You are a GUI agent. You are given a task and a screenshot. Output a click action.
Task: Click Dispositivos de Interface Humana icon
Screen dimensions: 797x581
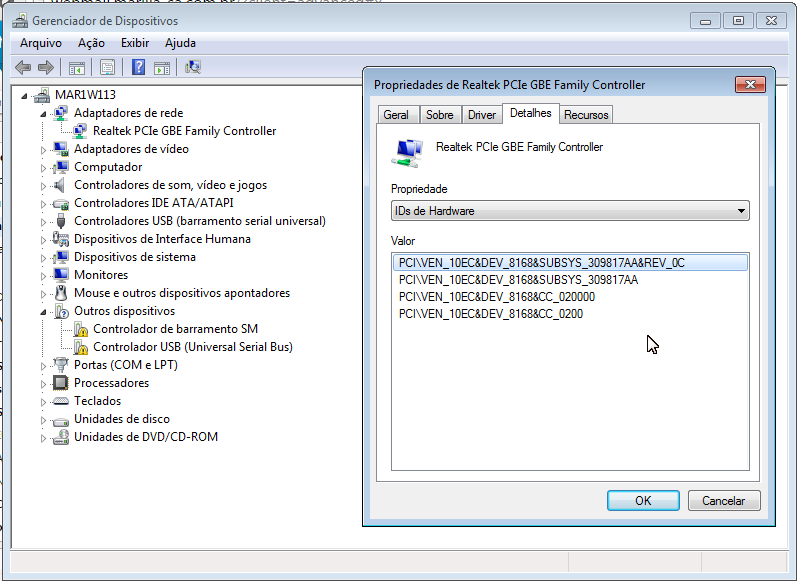pos(61,239)
